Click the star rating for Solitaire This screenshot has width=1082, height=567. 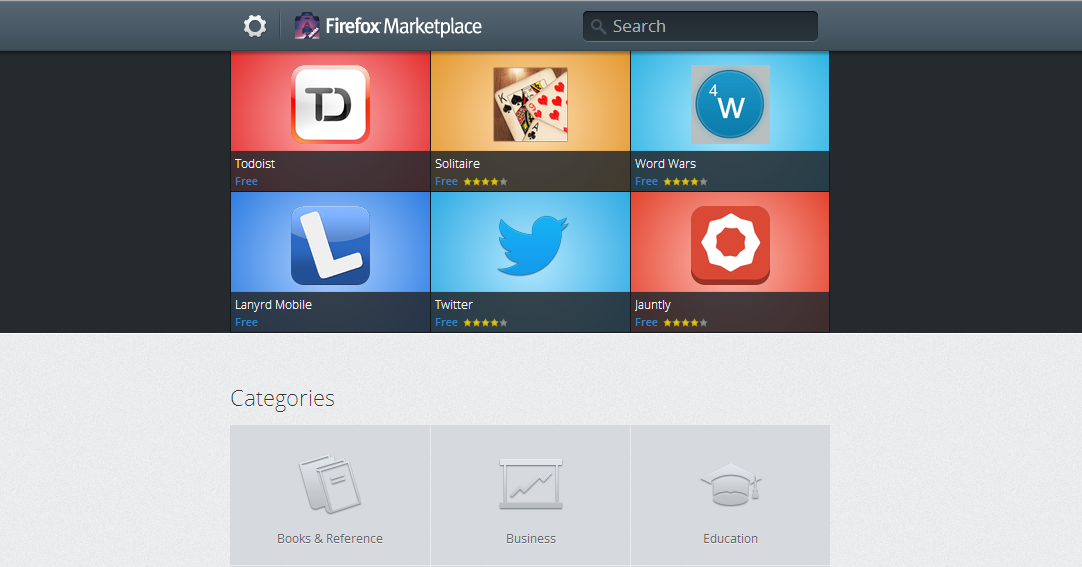485,181
